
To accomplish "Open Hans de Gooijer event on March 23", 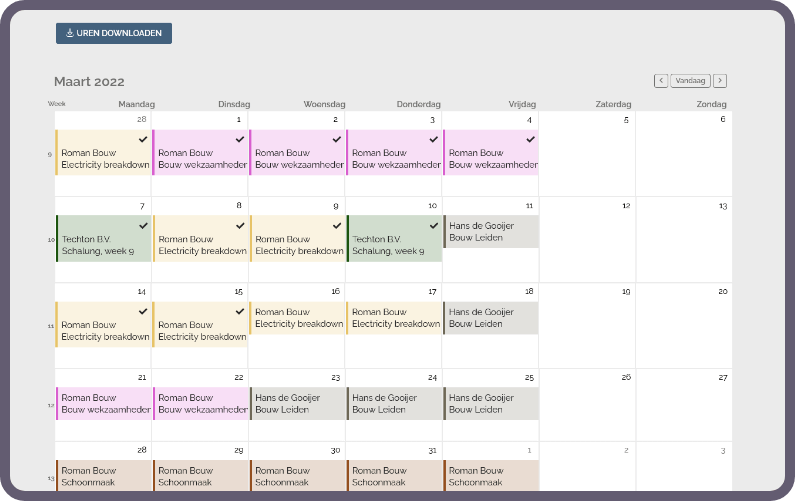I will [x=297, y=404].
